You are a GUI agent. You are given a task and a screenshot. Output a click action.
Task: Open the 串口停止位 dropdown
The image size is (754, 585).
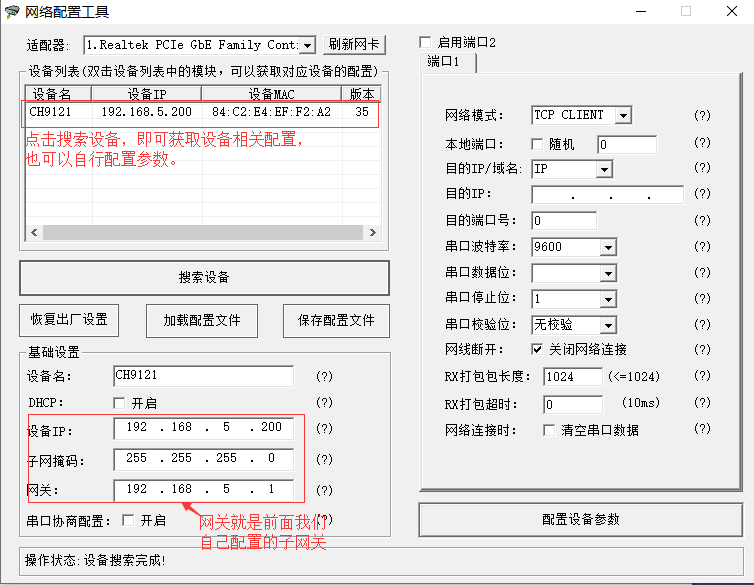[x=608, y=299]
